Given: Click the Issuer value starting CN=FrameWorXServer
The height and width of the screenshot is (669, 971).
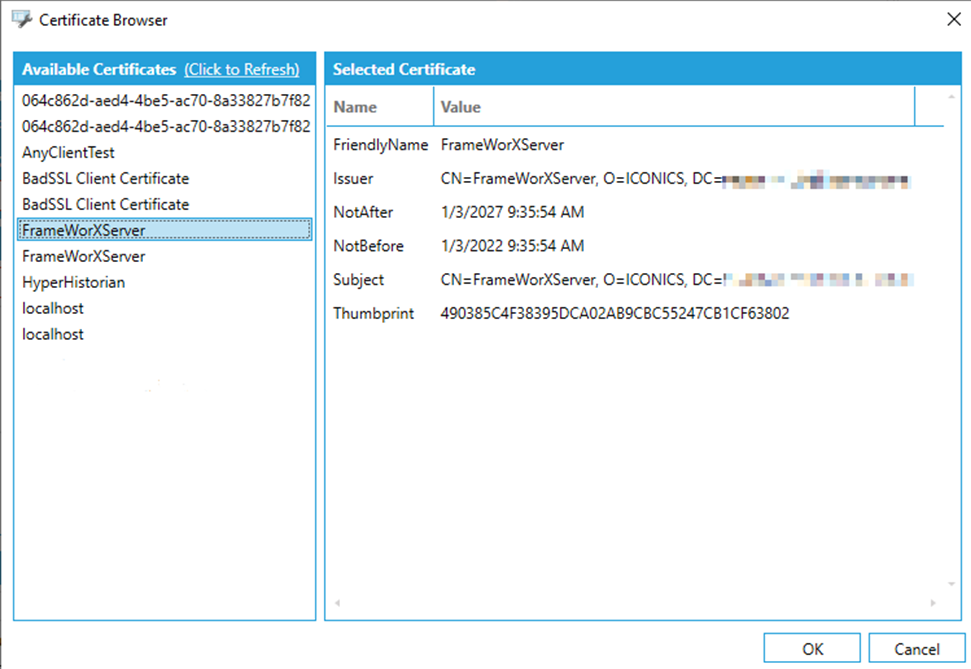Looking at the screenshot, I should (675, 179).
